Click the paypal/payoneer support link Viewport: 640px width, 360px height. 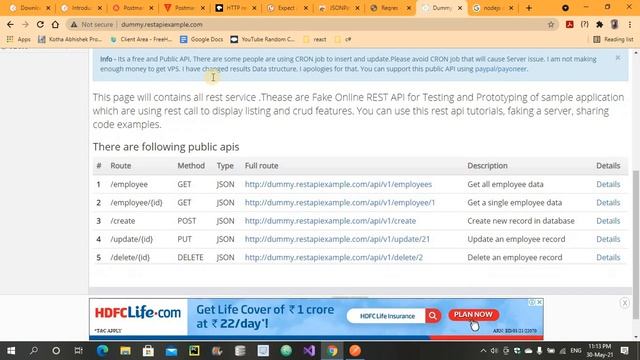click(x=501, y=69)
